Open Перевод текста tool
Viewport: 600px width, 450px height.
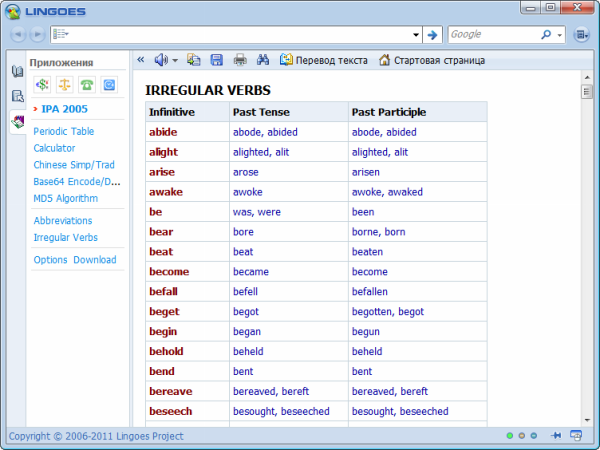tap(324, 60)
